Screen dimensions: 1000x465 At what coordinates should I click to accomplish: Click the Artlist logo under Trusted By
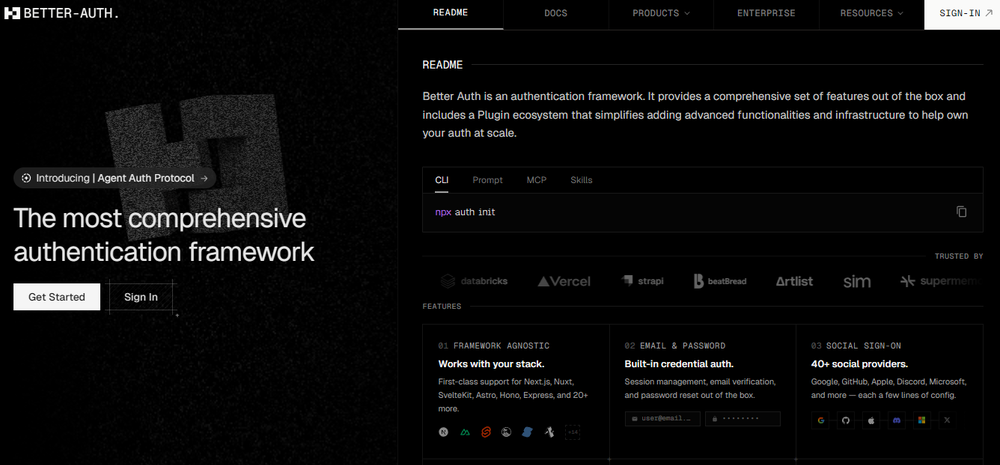[x=794, y=281]
